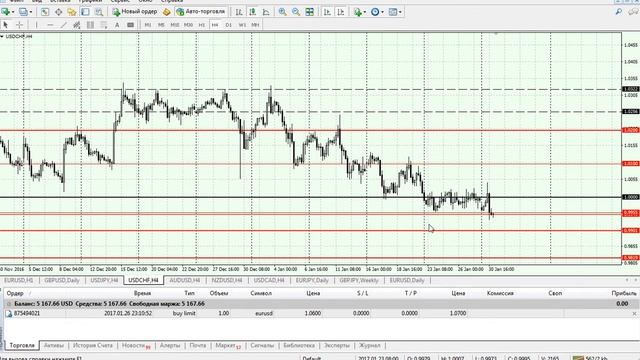Switch timeframe to MN
640x360 pixels.
click(x=255, y=25)
